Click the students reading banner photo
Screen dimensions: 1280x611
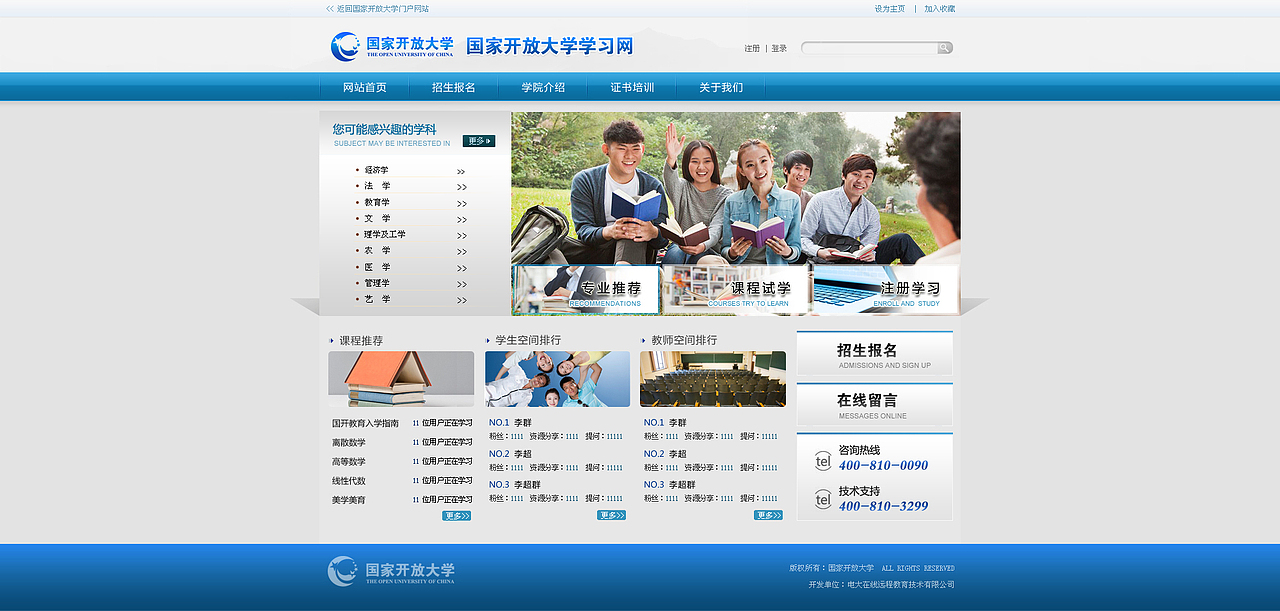click(x=736, y=187)
